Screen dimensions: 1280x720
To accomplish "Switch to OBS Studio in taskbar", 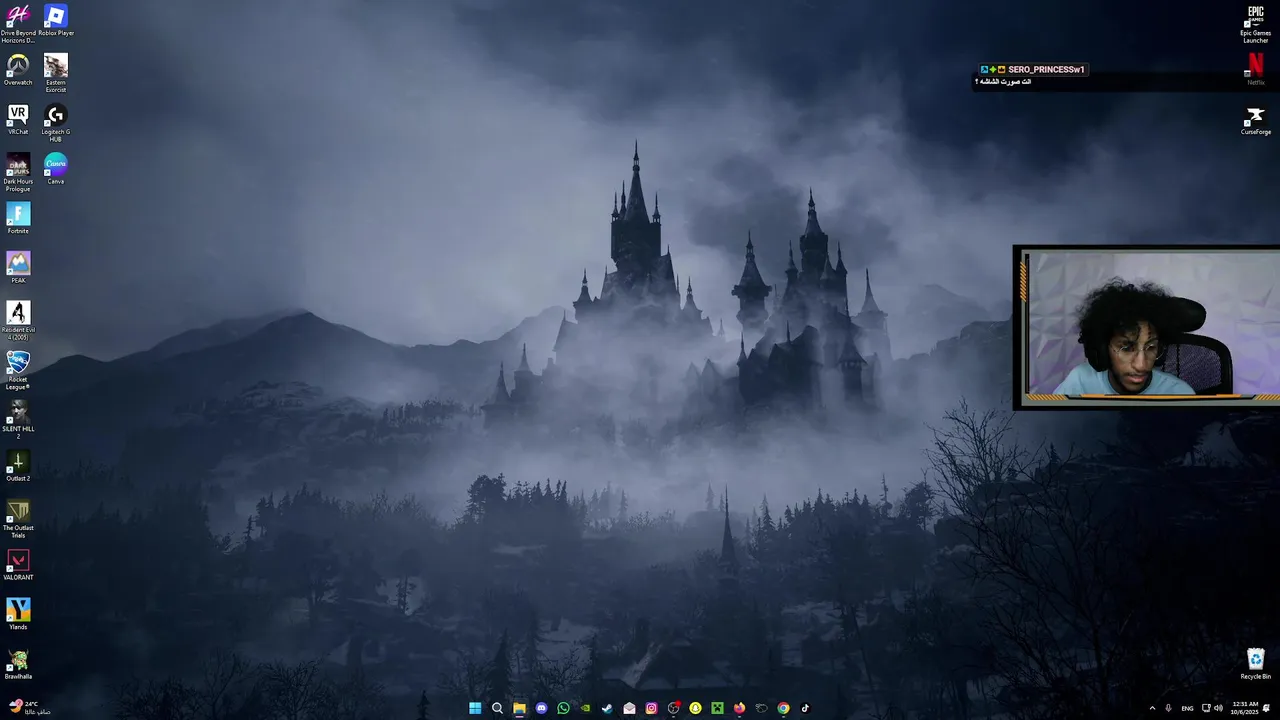I will (x=673, y=708).
